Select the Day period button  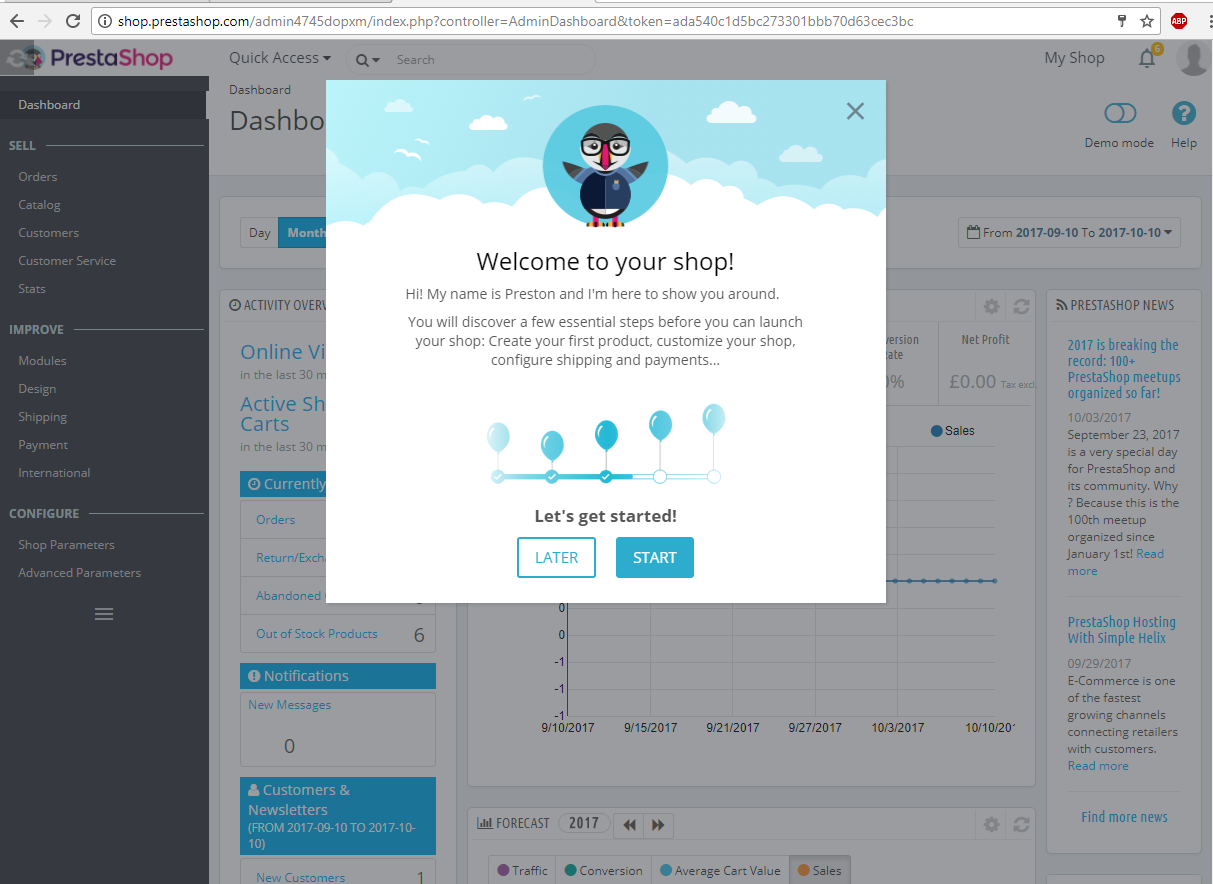(260, 233)
